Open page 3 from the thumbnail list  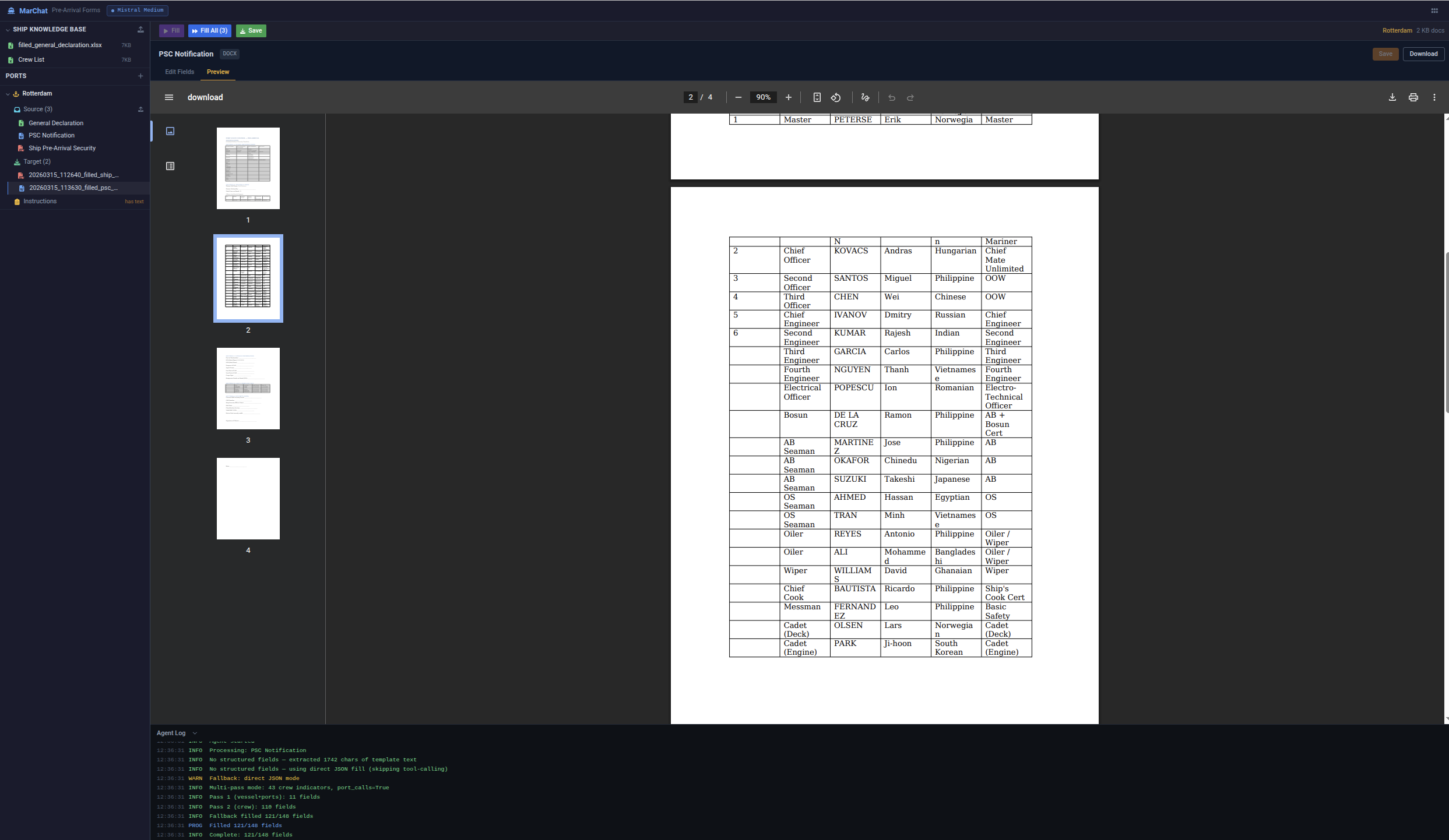[248, 389]
